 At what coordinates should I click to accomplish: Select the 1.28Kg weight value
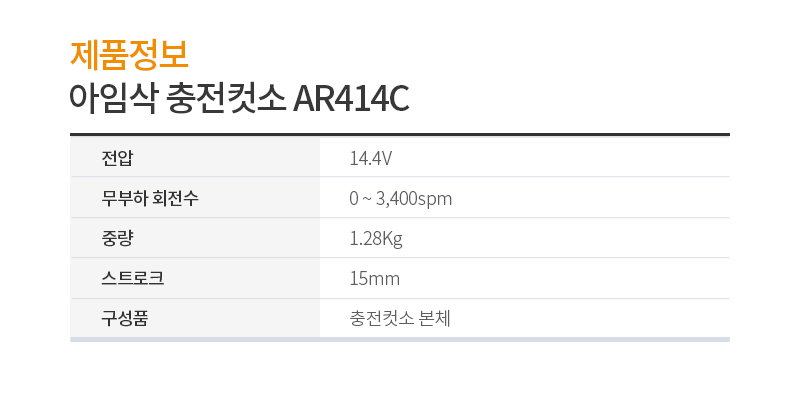pos(376,238)
